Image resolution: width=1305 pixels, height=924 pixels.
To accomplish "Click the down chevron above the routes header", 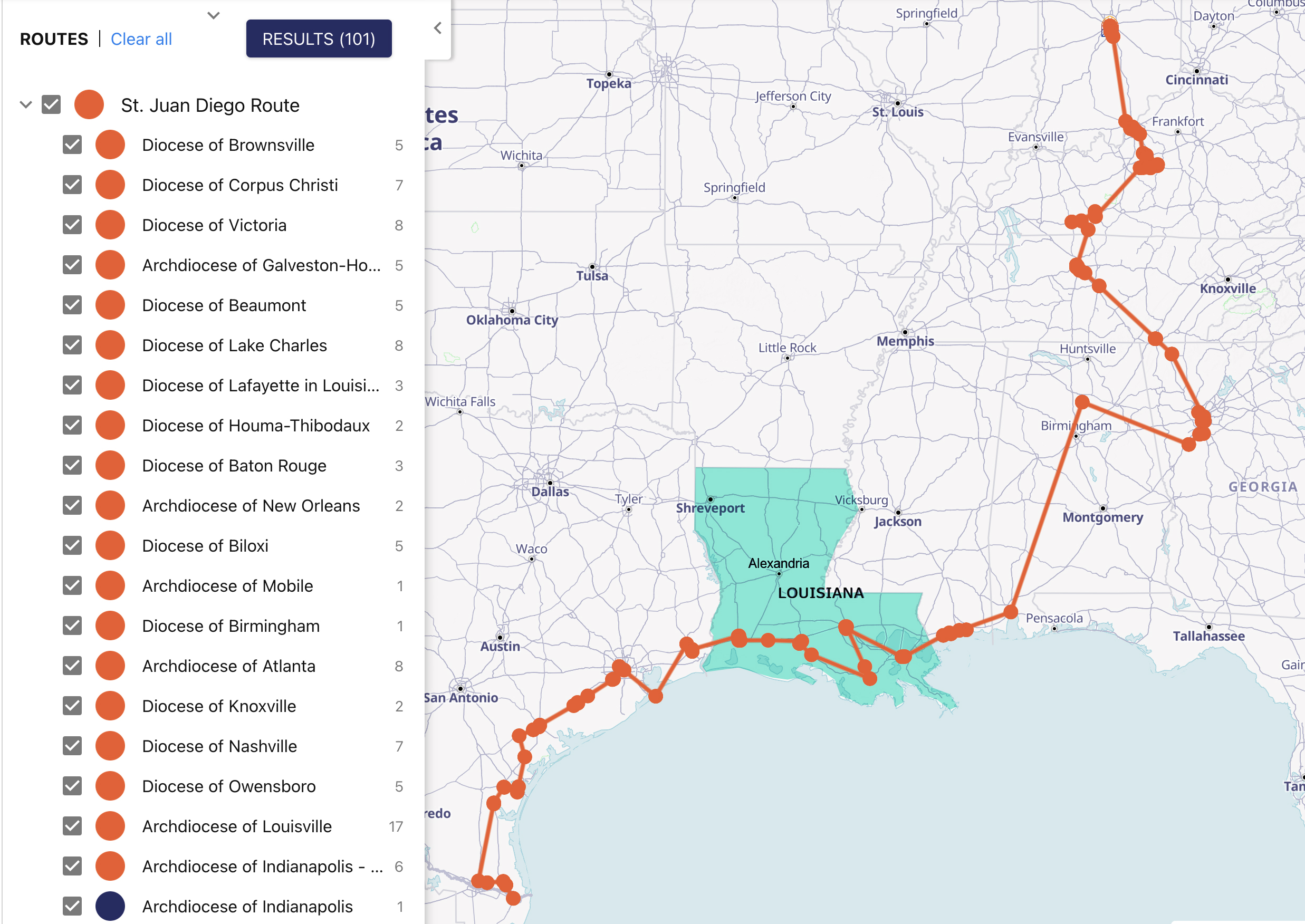I will pyautogui.click(x=214, y=15).
